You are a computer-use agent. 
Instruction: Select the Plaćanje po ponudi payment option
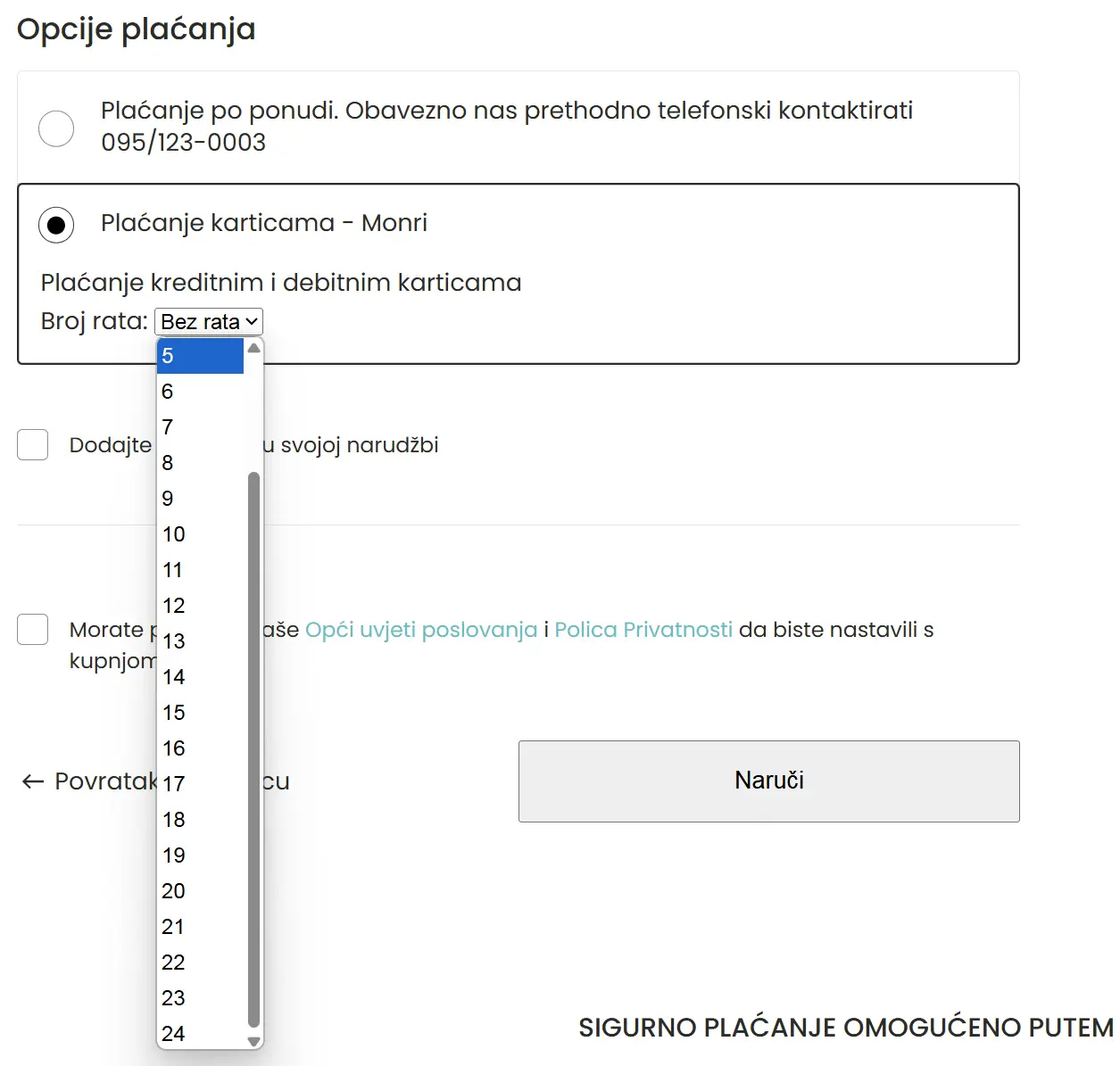pyautogui.click(x=56, y=128)
